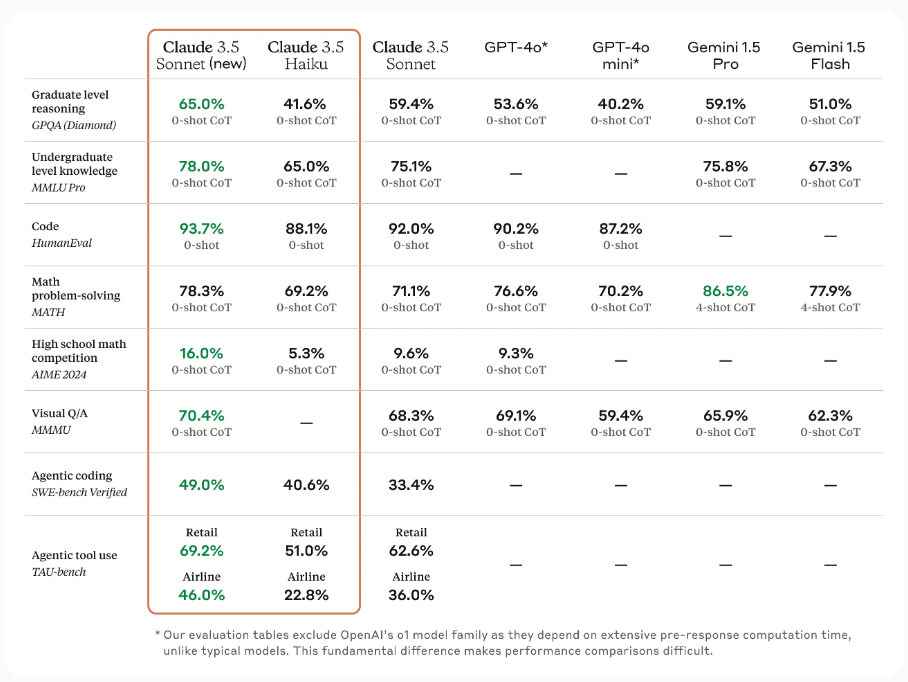Select the green 86.5% MATH score
The width and height of the screenshot is (908, 682).
[x=726, y=291]
